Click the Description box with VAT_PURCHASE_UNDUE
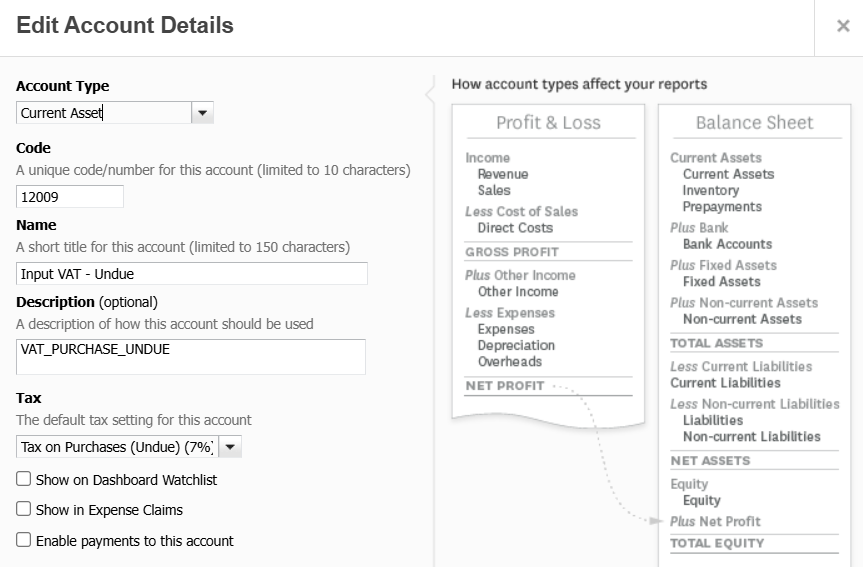The height and width of the screenshot is (567, 863). click(191, 357)
